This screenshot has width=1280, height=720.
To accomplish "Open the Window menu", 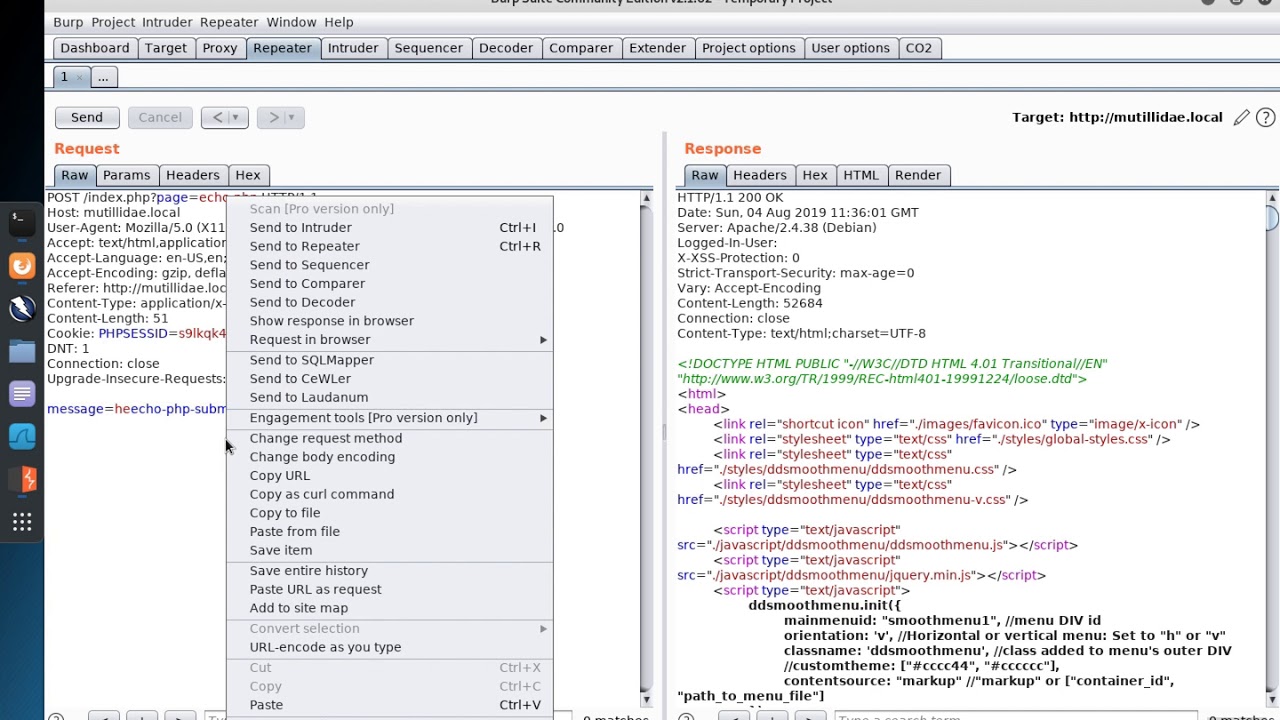I will tap(291, 22).
